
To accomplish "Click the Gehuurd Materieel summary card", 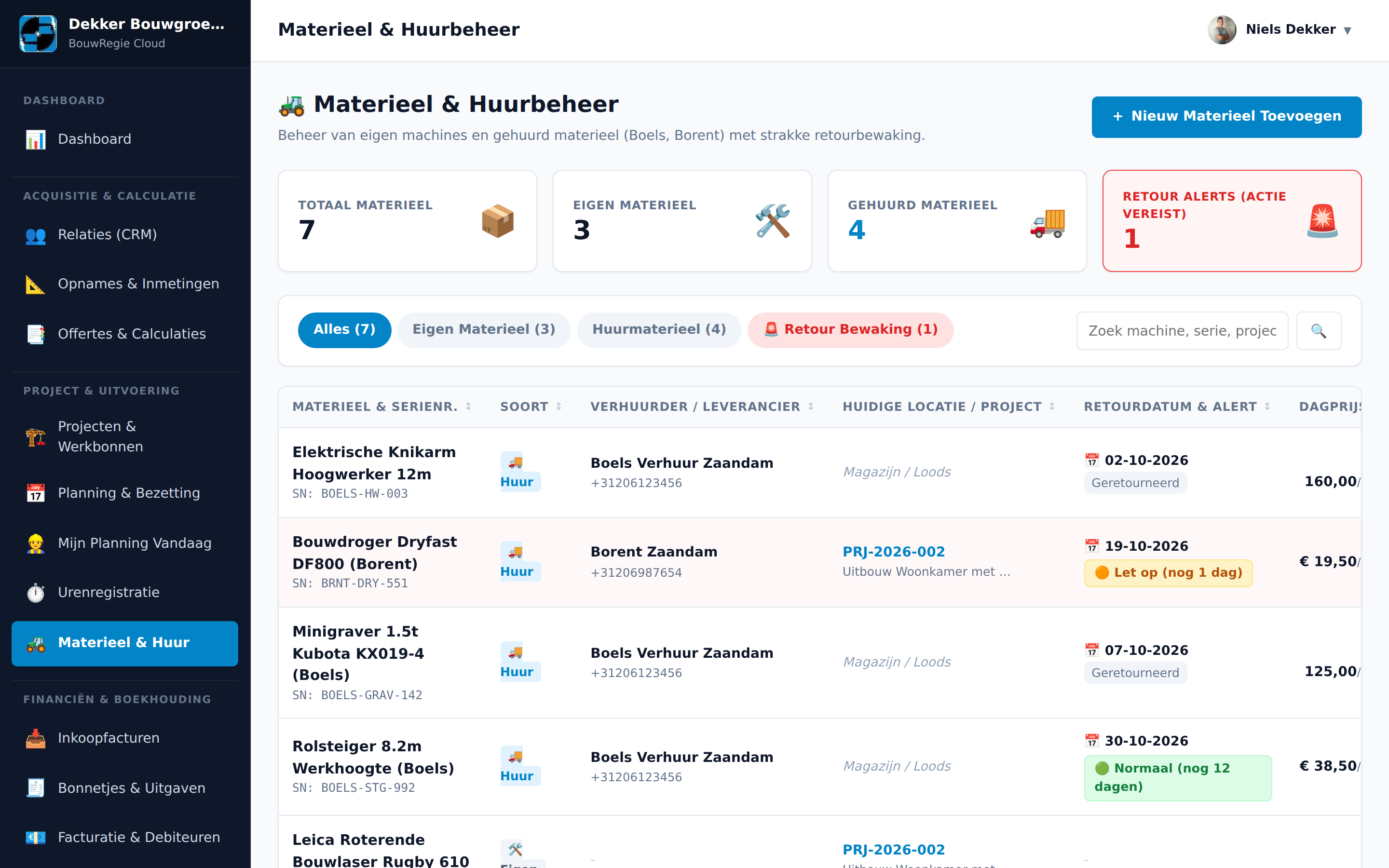I will point(957,221).
